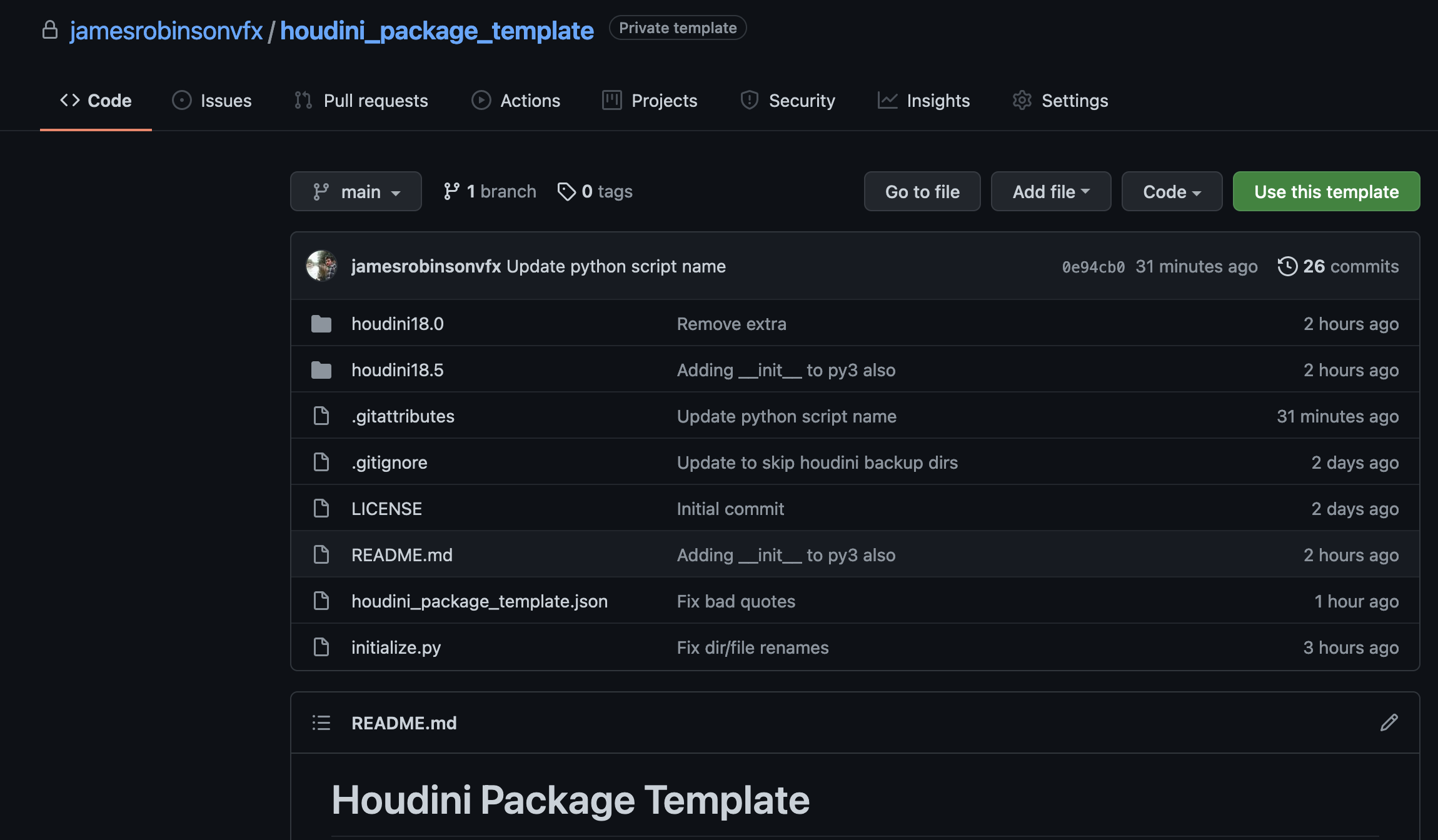Open the 26 commits history link

pyautogui.click(x=1338, y=266)
